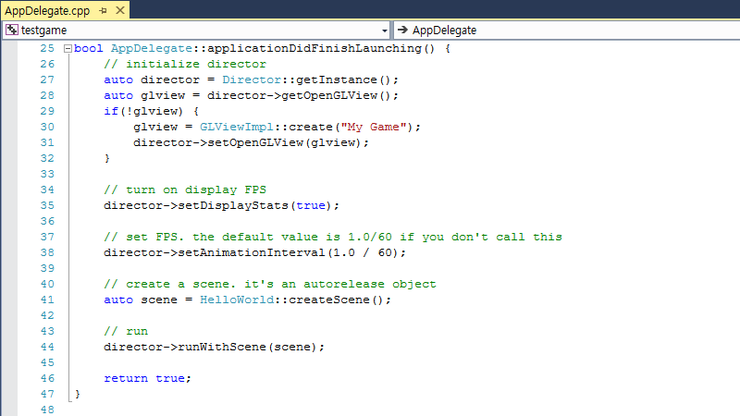This screenshot has width=740, height=416.
Task: Open the testgame project dropdown arrow
Action: (x=385, y=30)
